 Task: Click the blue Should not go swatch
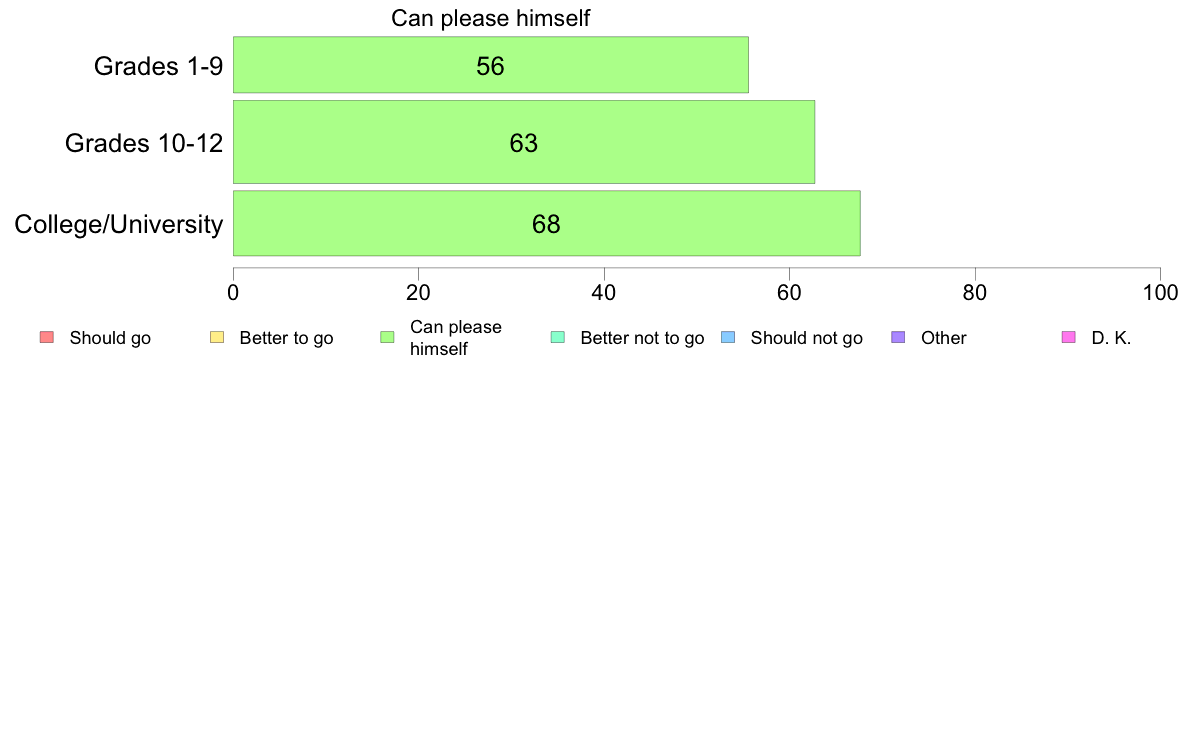pos(728,337)
